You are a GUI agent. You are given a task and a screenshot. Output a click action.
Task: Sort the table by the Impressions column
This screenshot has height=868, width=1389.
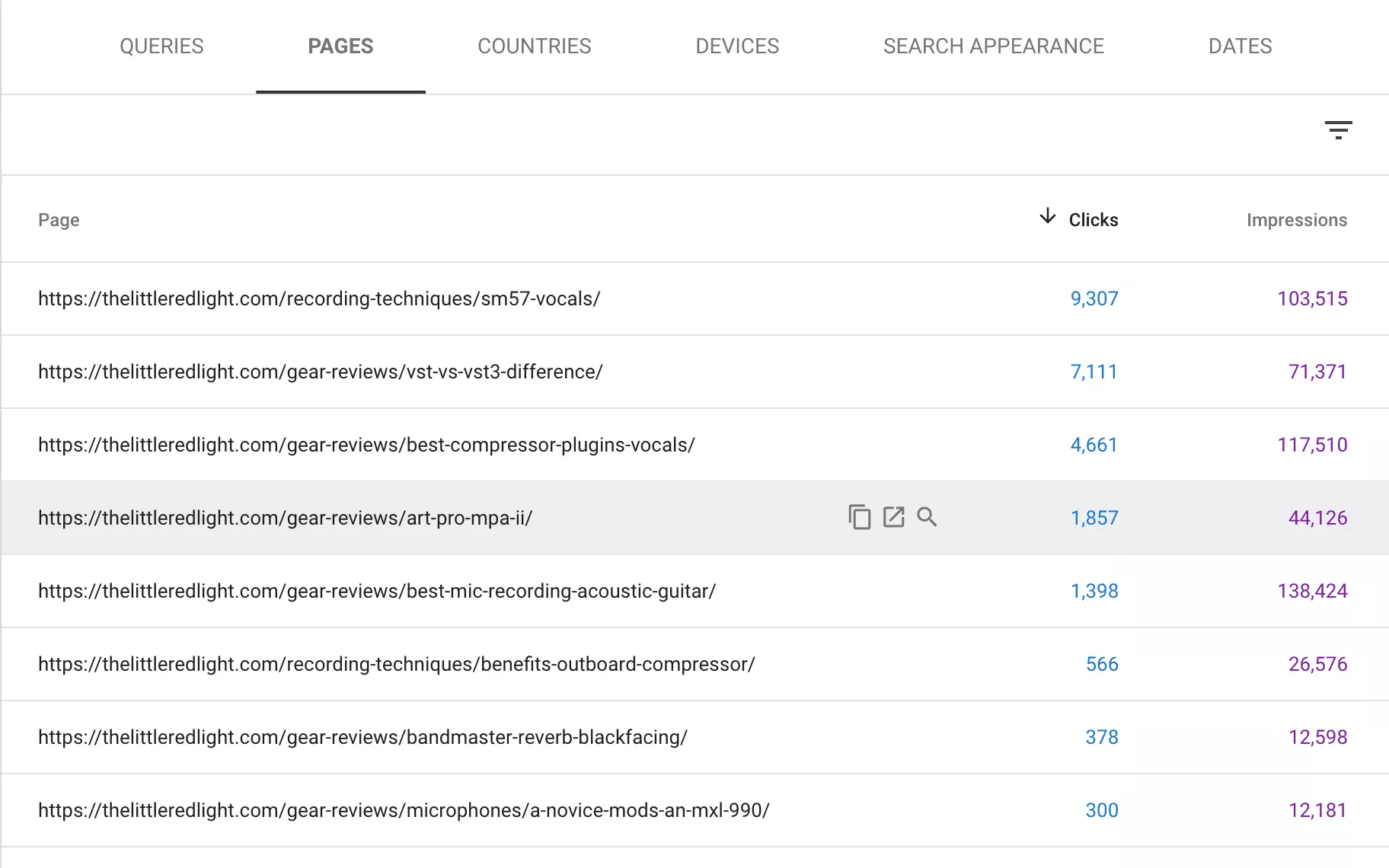point(1296,220)
